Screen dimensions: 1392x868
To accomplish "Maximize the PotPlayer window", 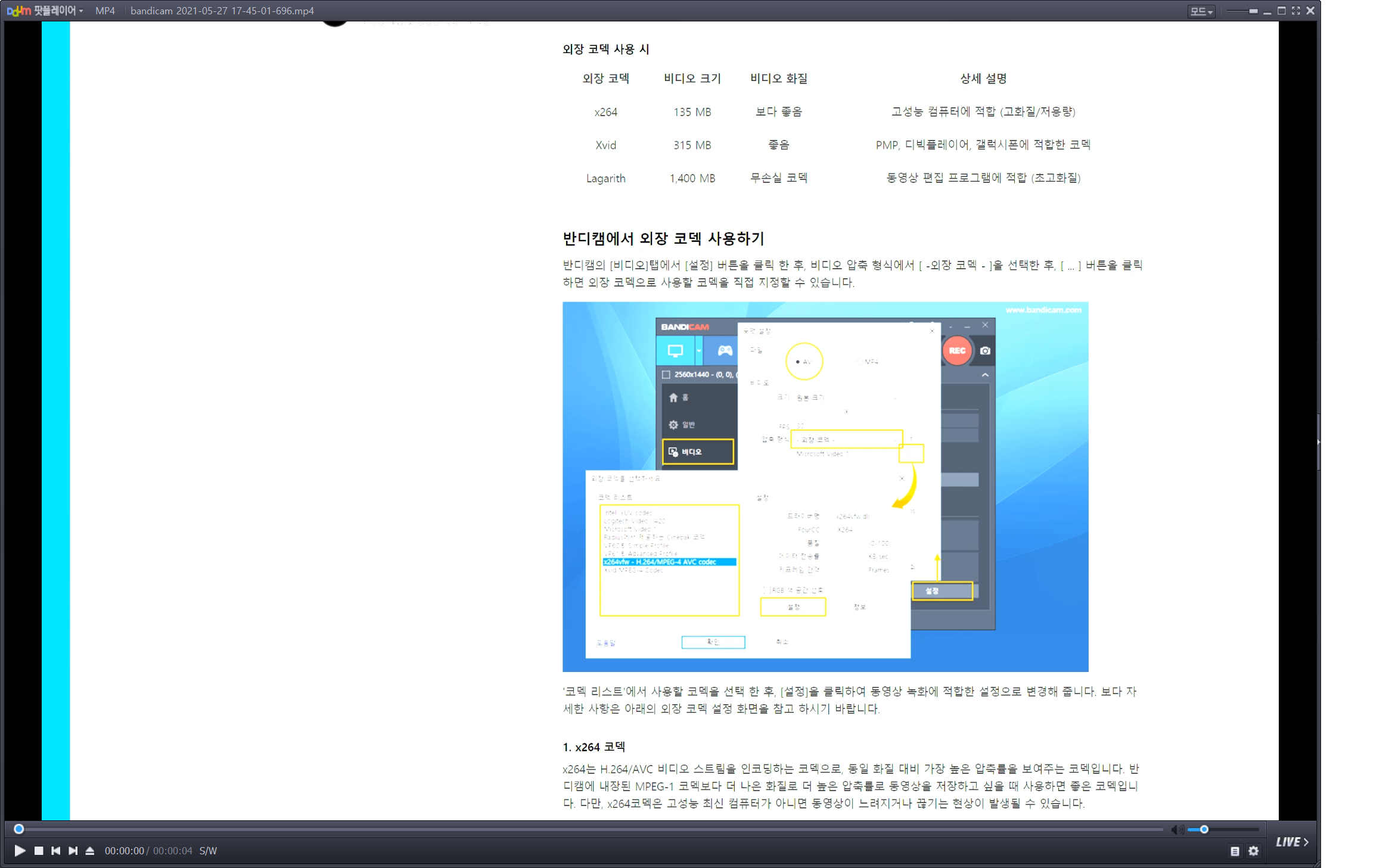I will [x=1282, y=11].
